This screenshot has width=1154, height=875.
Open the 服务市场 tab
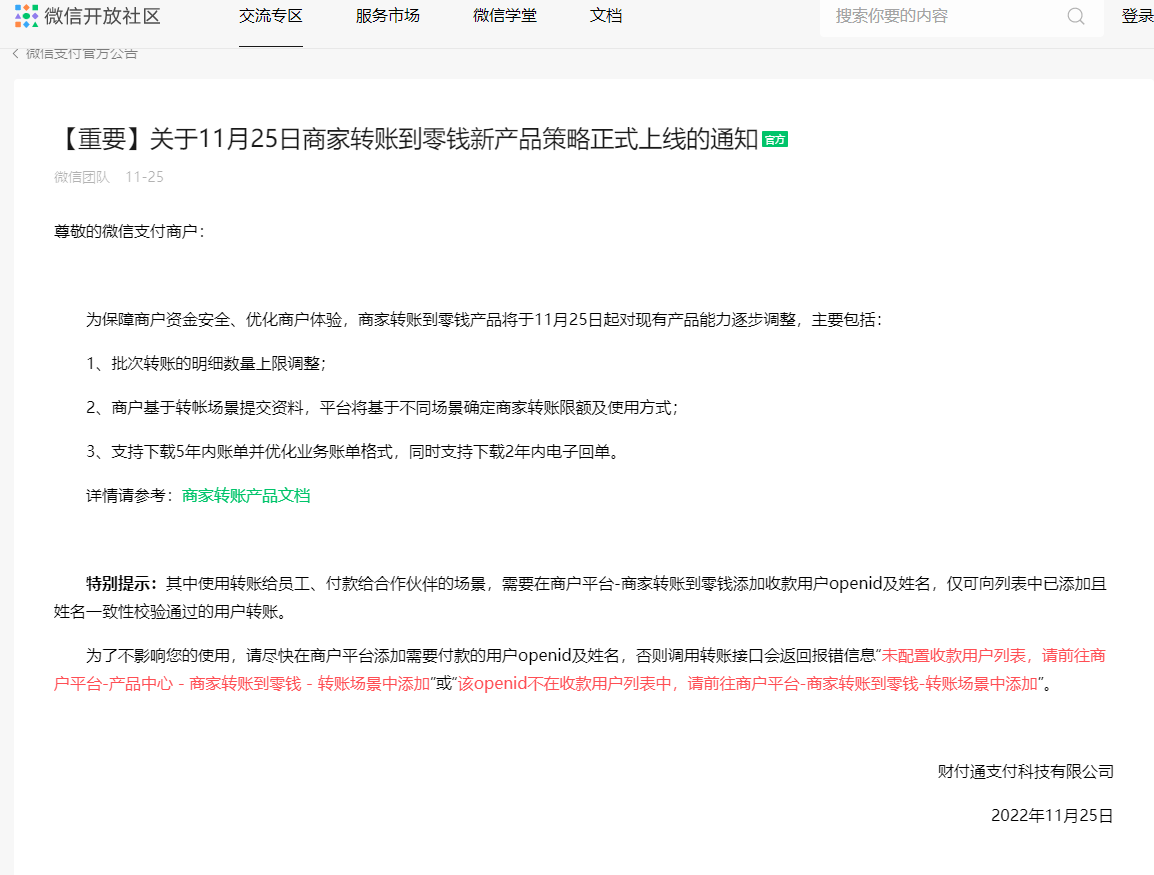[x=388, y=16]
